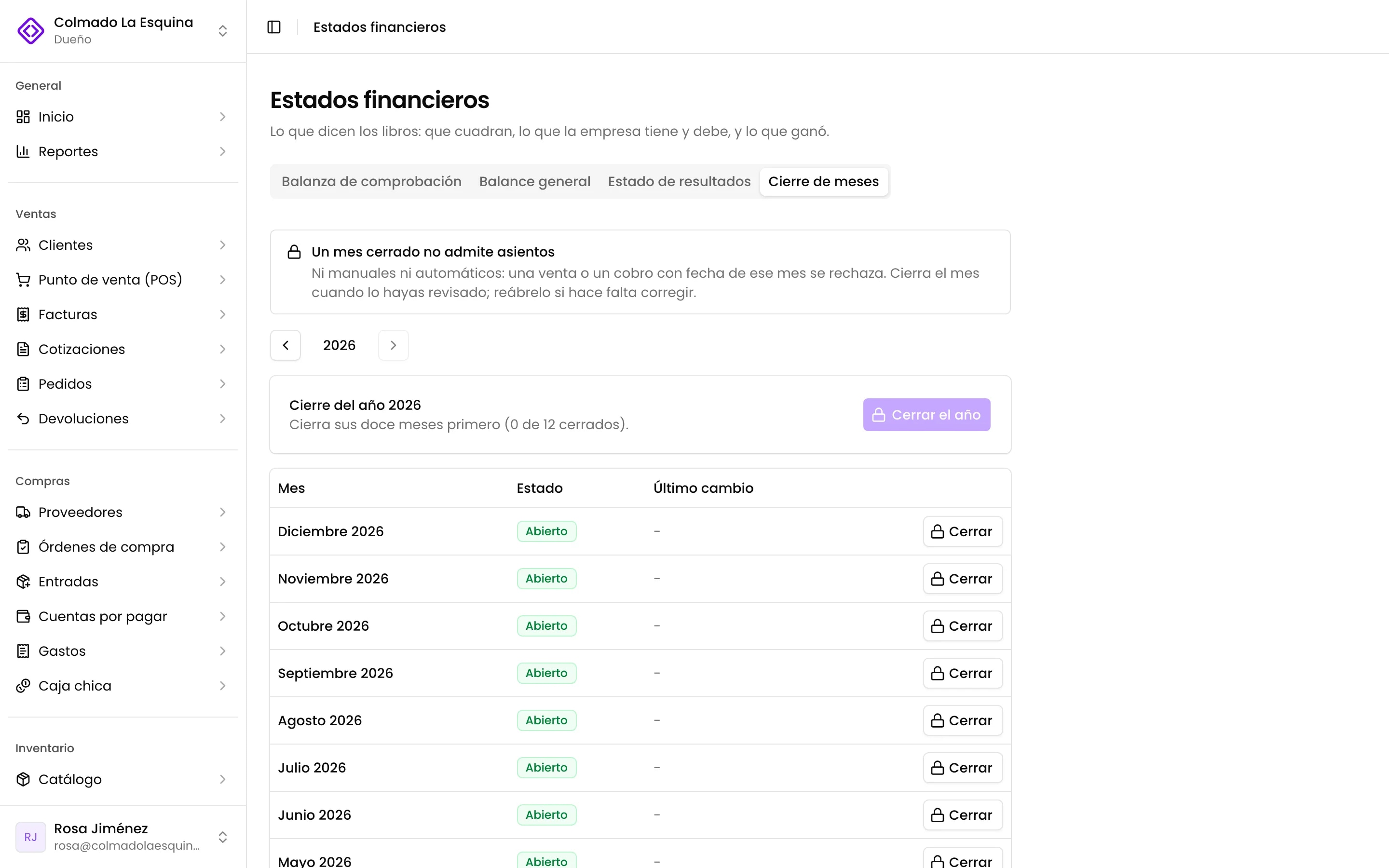
Task: Click Cerrar for Agosto 2026
Action: pyautogui.click(x=963, y=720)
